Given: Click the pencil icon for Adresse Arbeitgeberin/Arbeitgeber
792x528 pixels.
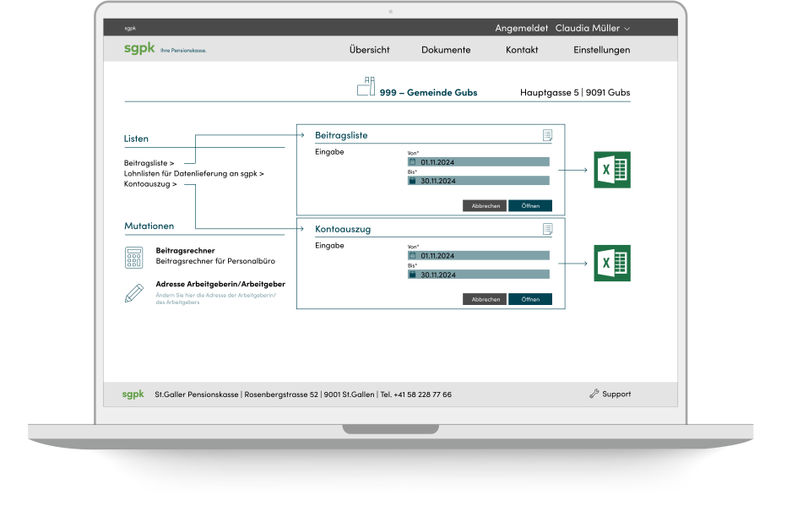Looking at the screenshot, I should click(x=134, y=292).
